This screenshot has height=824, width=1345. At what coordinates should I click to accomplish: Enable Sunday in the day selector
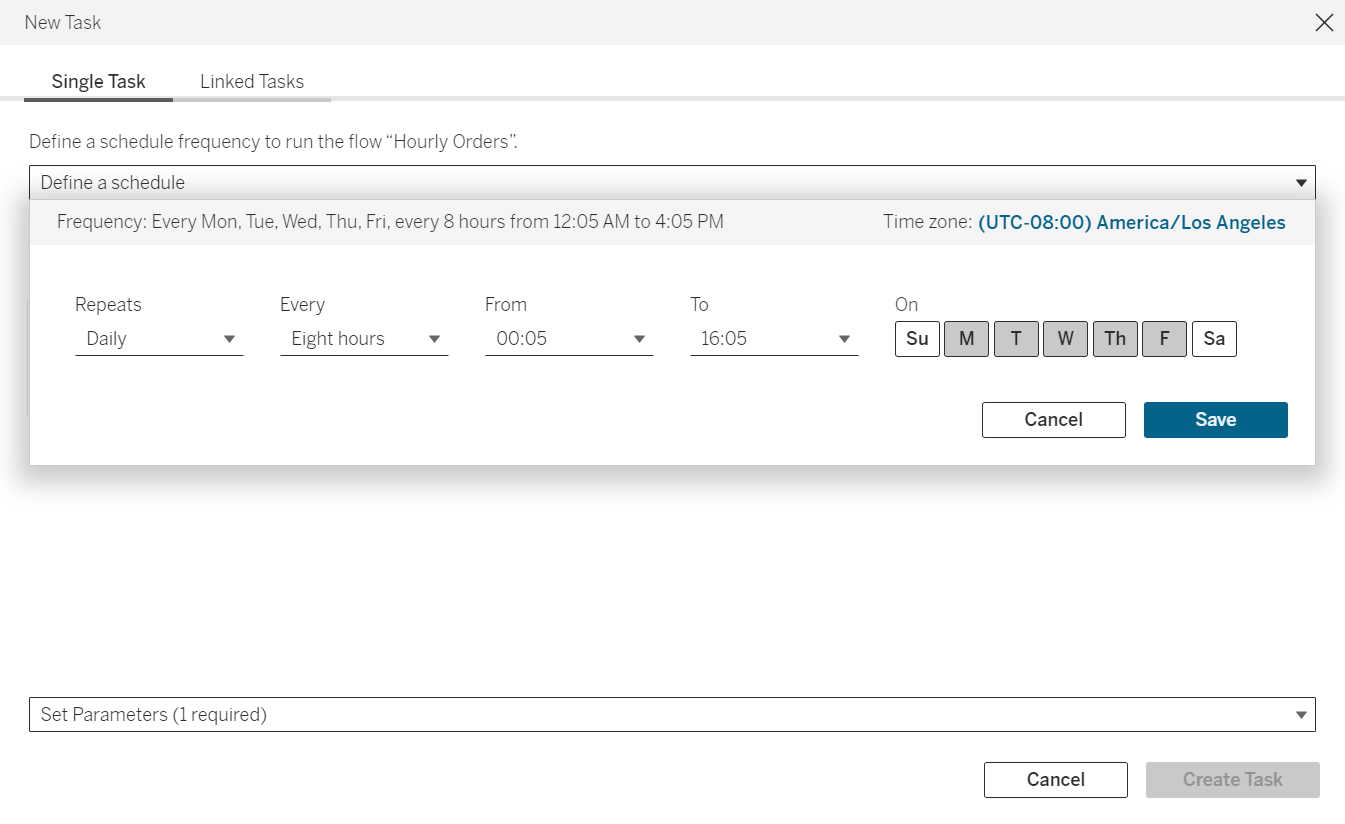click(917, 339)
